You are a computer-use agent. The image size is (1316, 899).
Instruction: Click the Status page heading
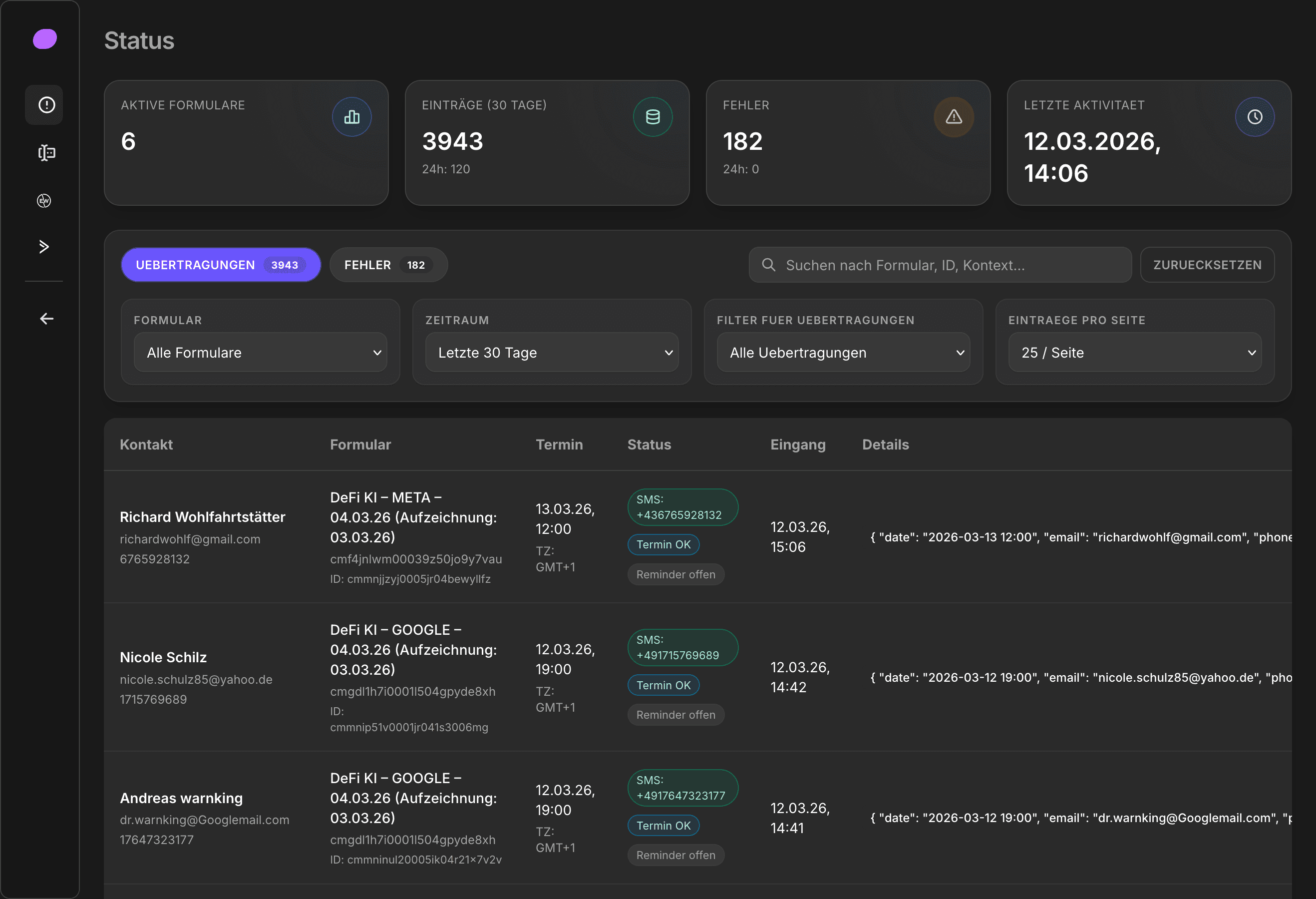click(139, 41)
